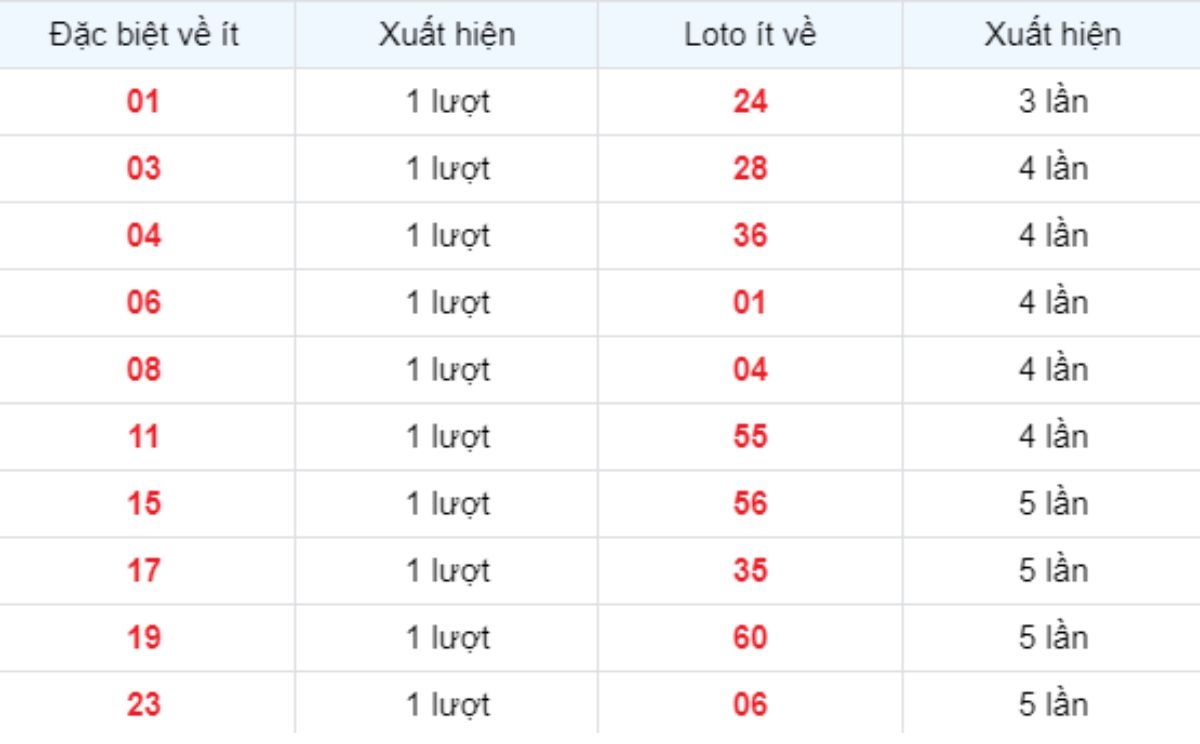Click the red number 11
The image size is (1200, 744).
click(144, 436)
